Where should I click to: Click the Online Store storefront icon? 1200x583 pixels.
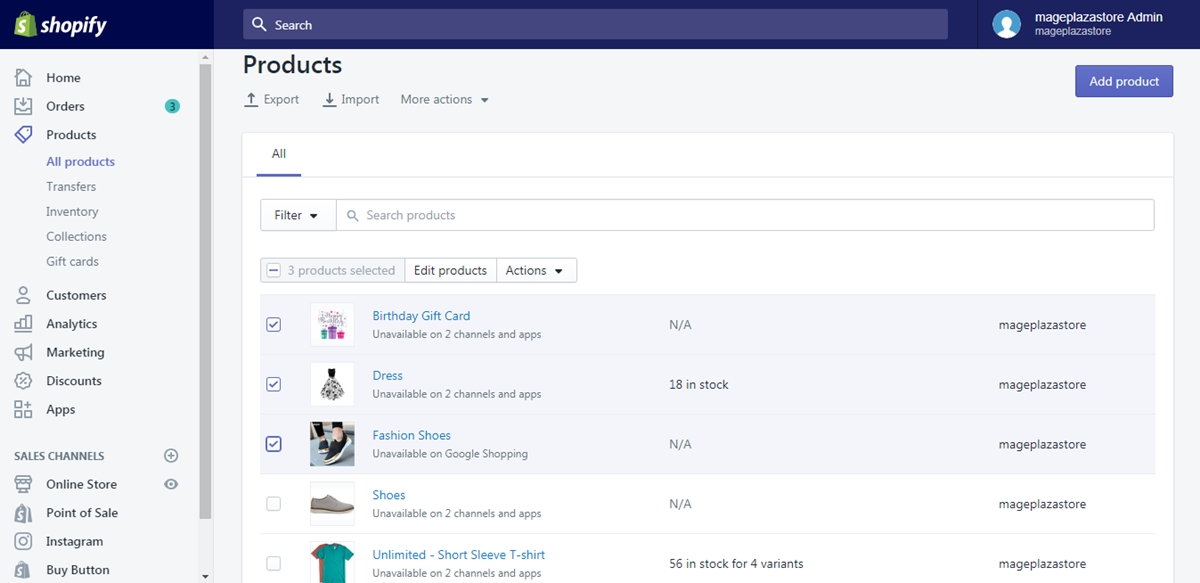23,484
